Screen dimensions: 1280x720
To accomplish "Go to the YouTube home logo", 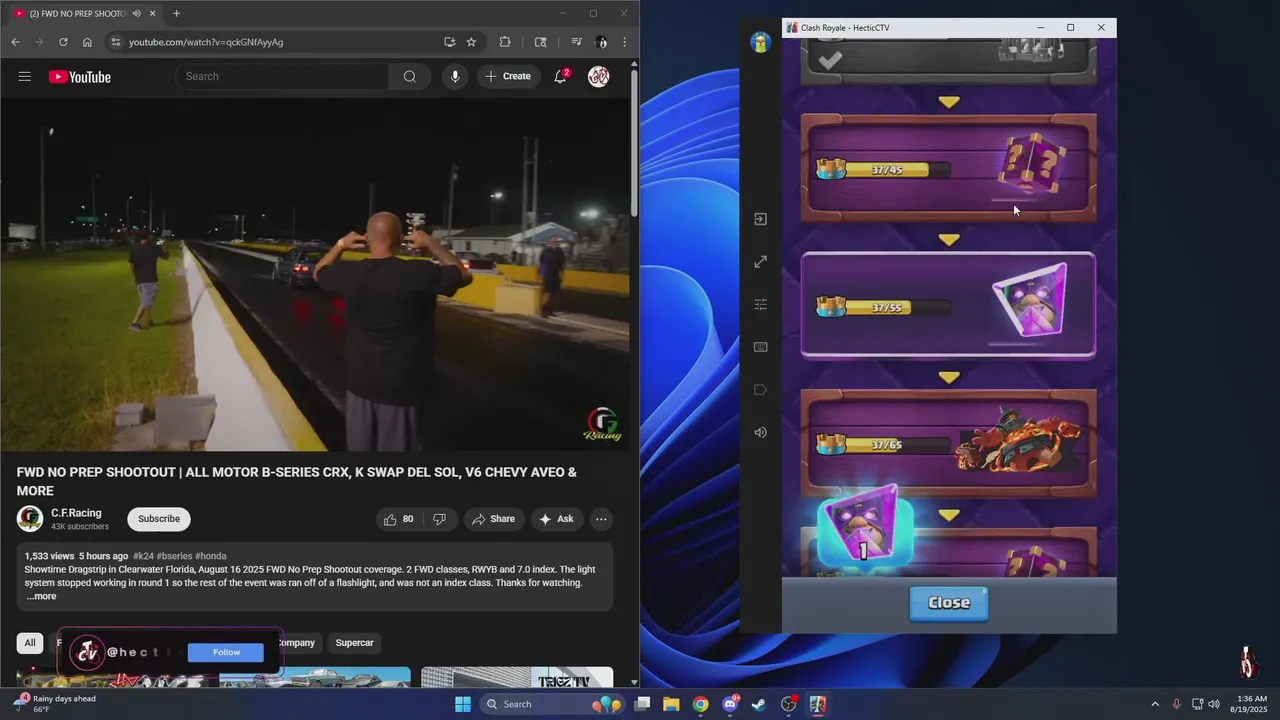I will pos(80,77).
